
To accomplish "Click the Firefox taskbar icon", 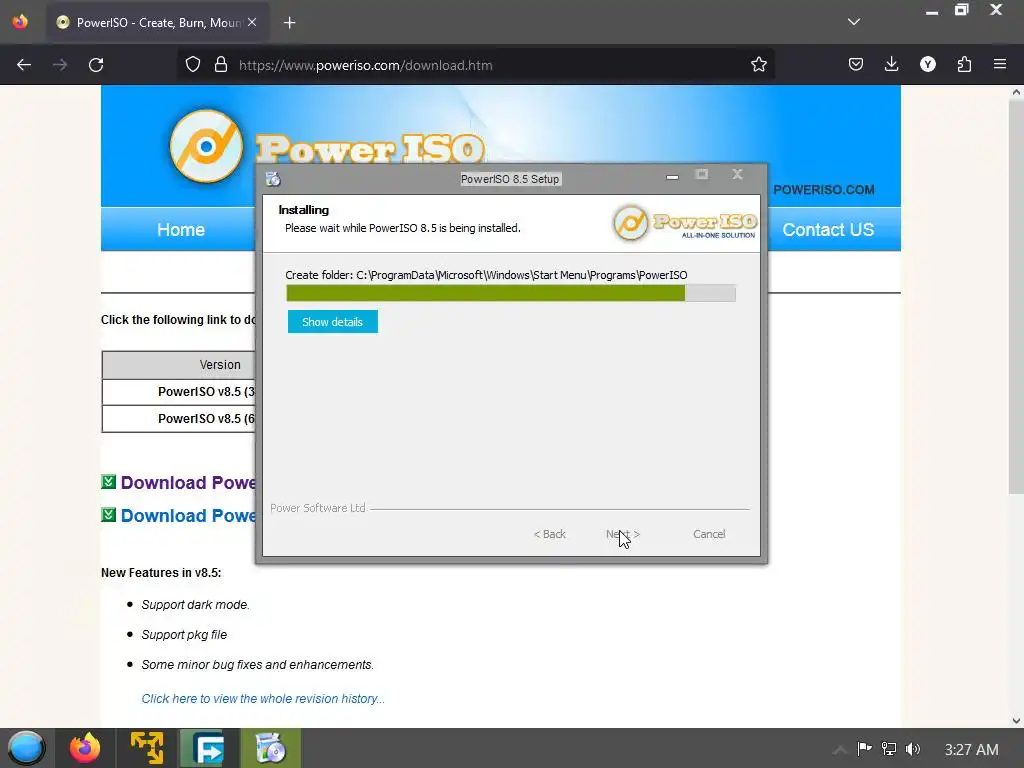I will pos(86,748).
